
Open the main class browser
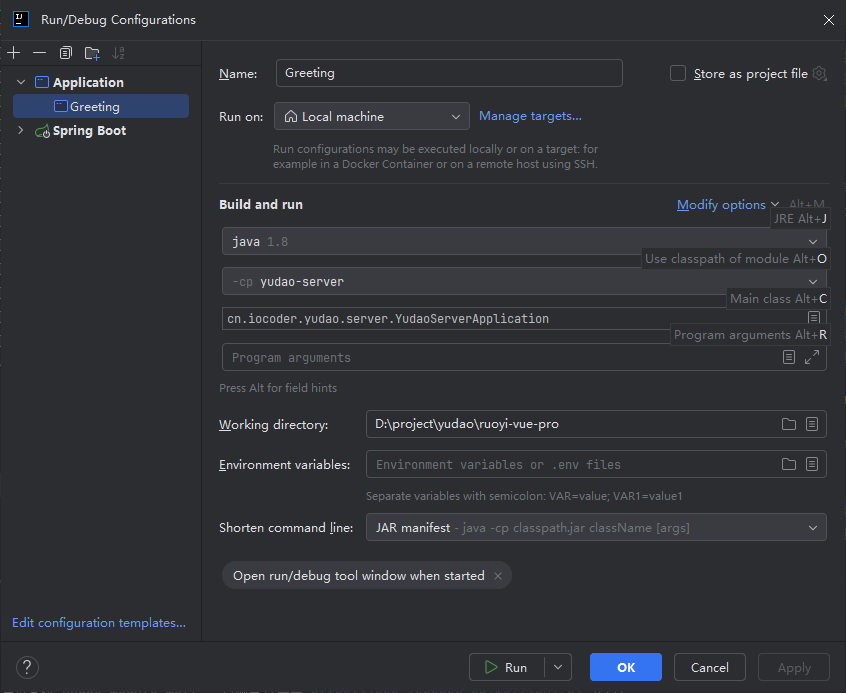pyautogui.click(x=814, y=317)
